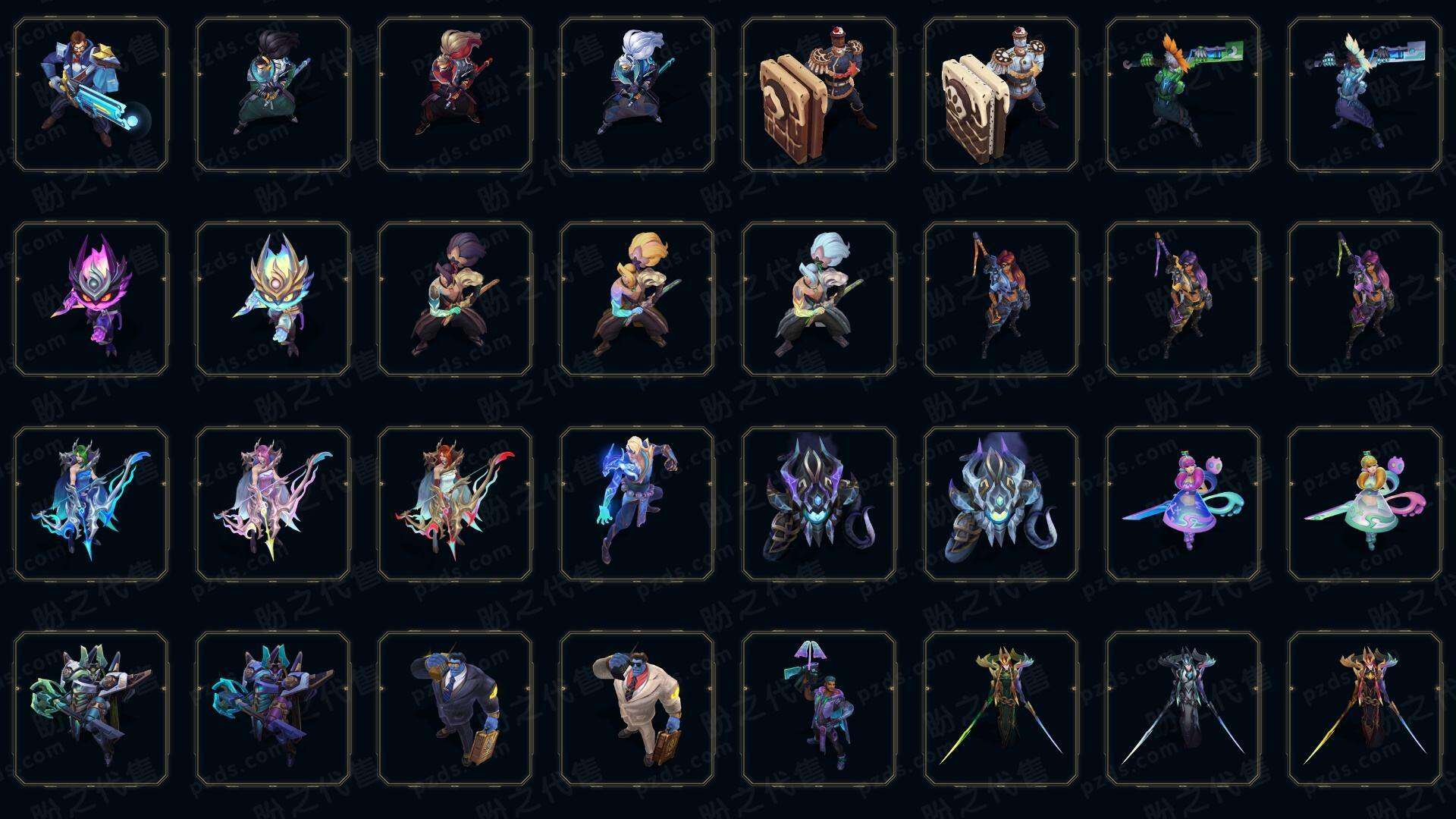1456x819 pixels.
Task: Select the dark purple tentacle monster skin
Action: (x=819, y=504)
